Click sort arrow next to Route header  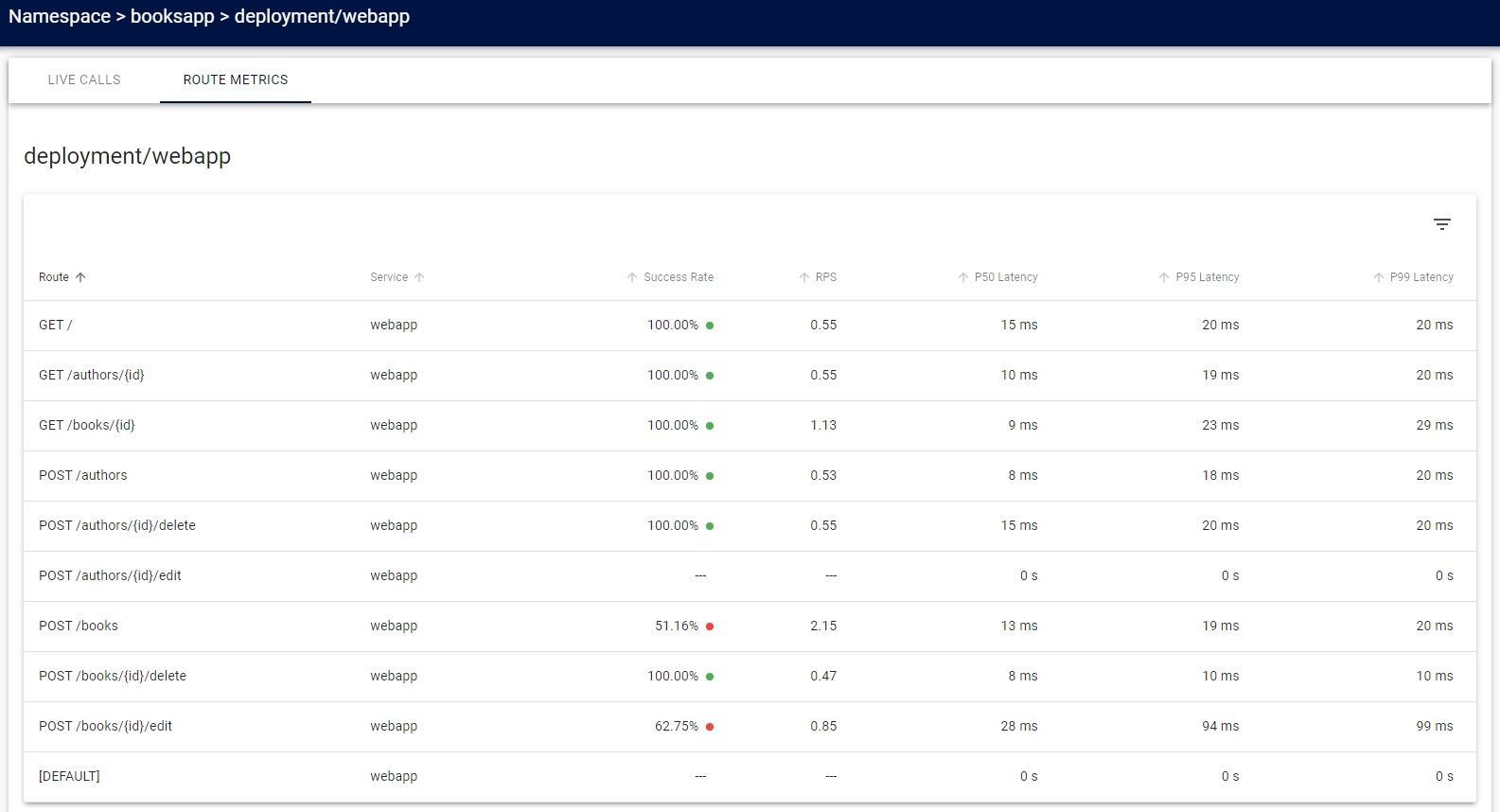tap(80, 277)
